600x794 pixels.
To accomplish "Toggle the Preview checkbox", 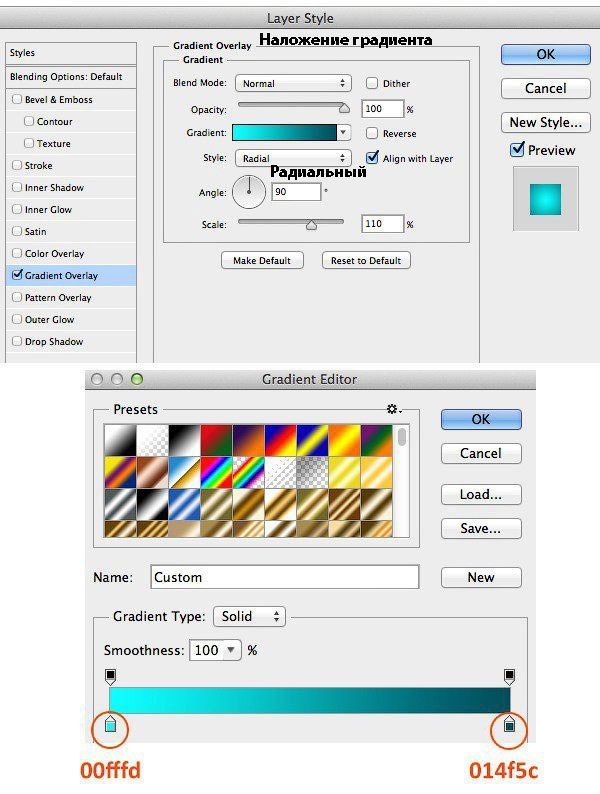I will pyautogui.click(x=517, y=149).
